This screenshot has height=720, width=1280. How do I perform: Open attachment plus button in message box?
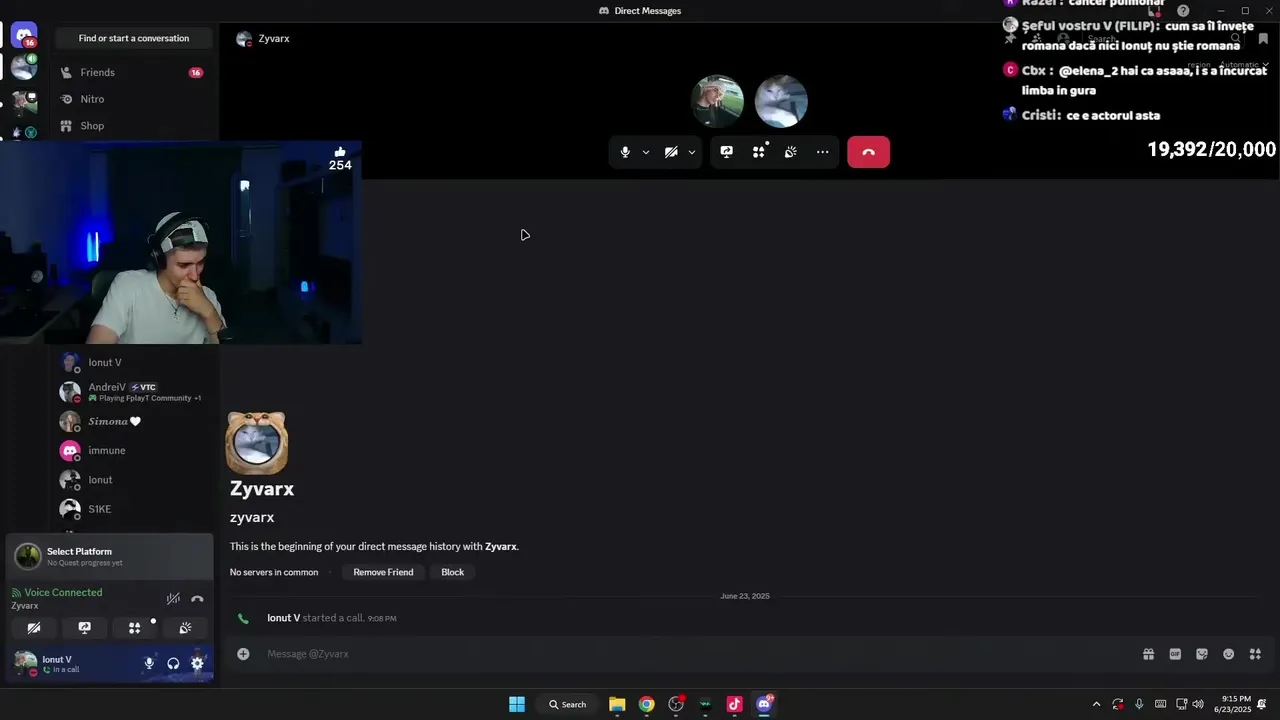(x=243, y=654)
